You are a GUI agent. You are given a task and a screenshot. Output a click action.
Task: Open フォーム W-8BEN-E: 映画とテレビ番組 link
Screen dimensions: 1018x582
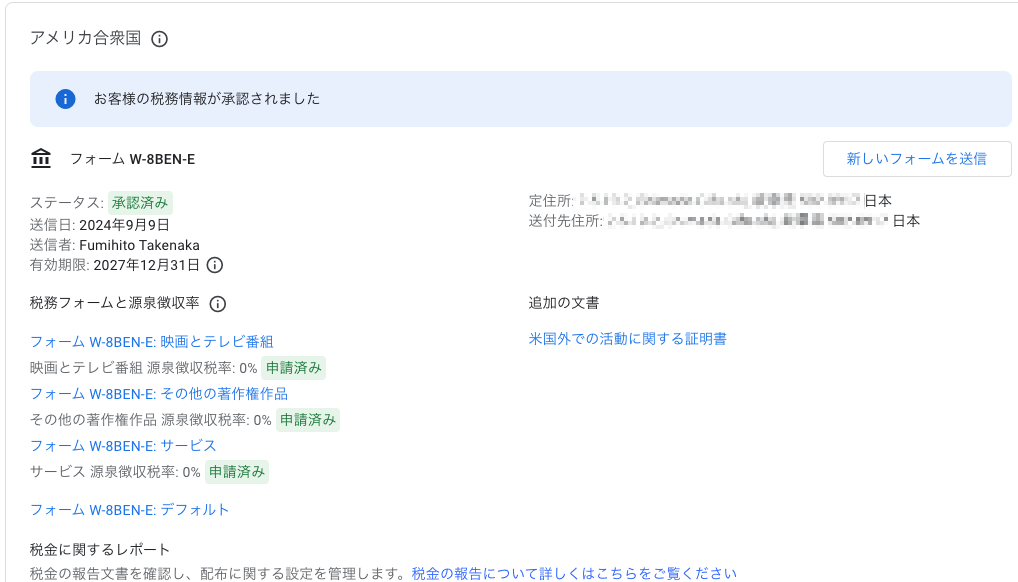tap(152, 342)
